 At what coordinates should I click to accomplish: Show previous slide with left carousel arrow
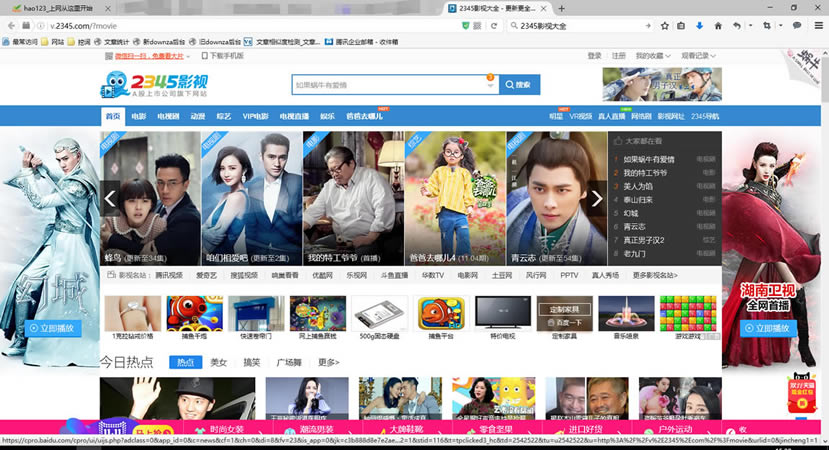110,198
